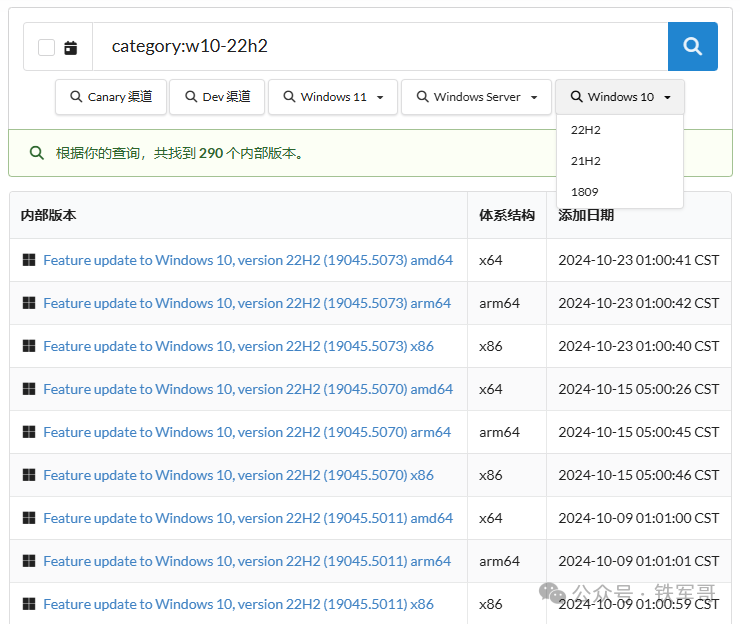
Task: Choose 1809 from Windows 10 menu
Action: coord(620,192)
